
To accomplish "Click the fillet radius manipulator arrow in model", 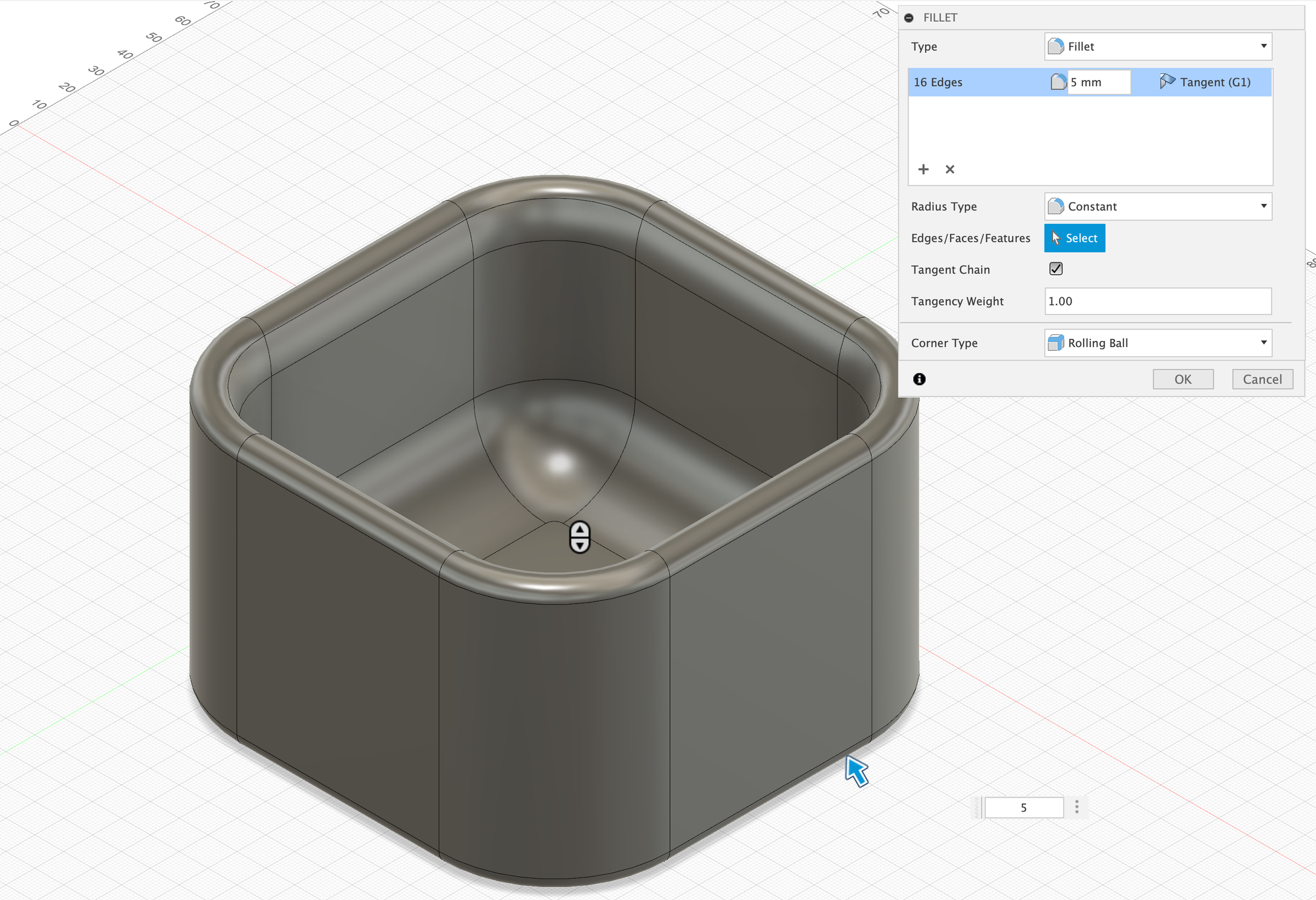I will coord(580,537).
